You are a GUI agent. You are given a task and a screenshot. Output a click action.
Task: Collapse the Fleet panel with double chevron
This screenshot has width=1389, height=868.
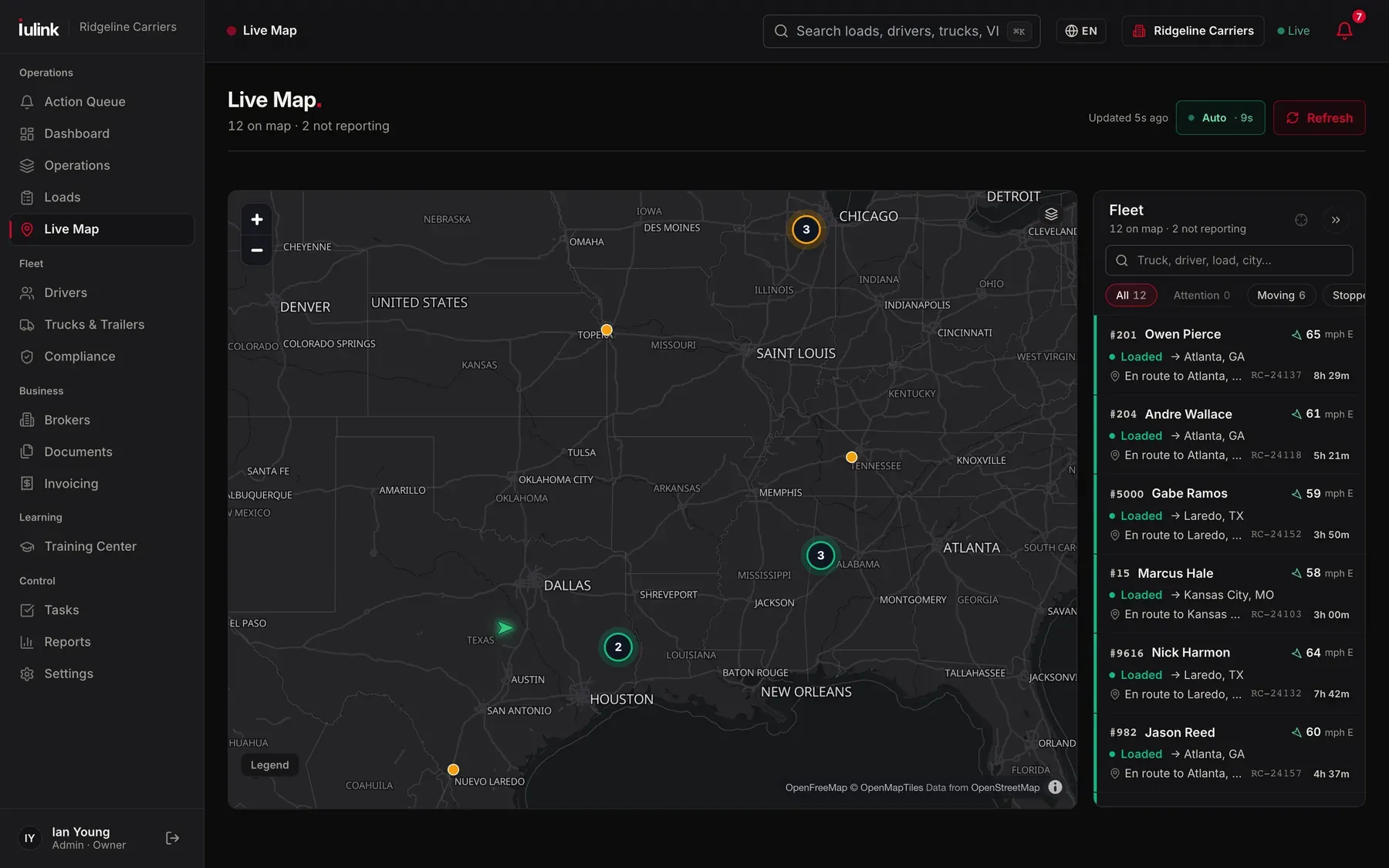[x=1336, y=220]
